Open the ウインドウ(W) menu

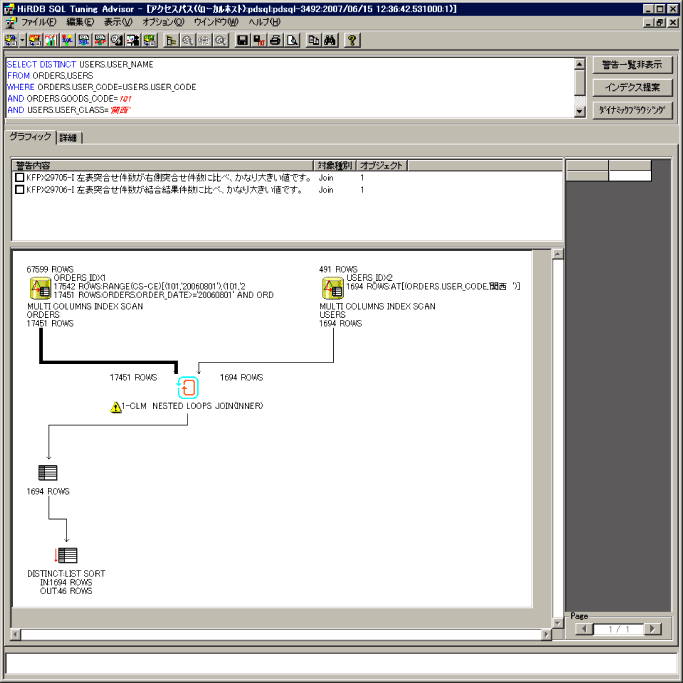pos(216,22)
